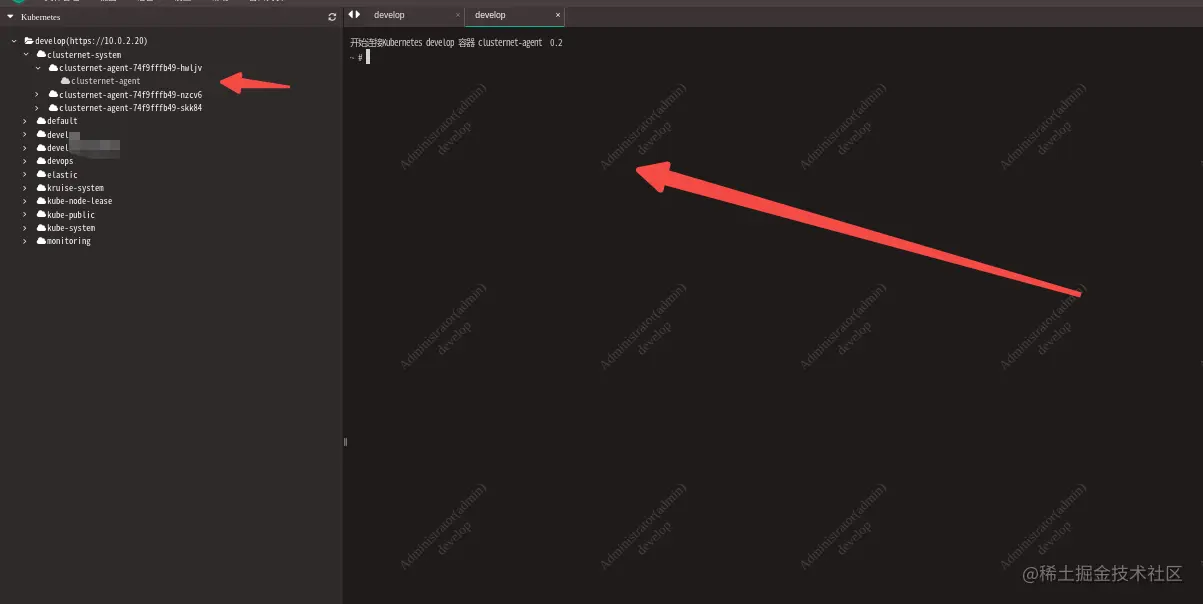Screen dimensions: 1203x604
Task: Click the default namespace cloud icon
Action: click(41, 121)
